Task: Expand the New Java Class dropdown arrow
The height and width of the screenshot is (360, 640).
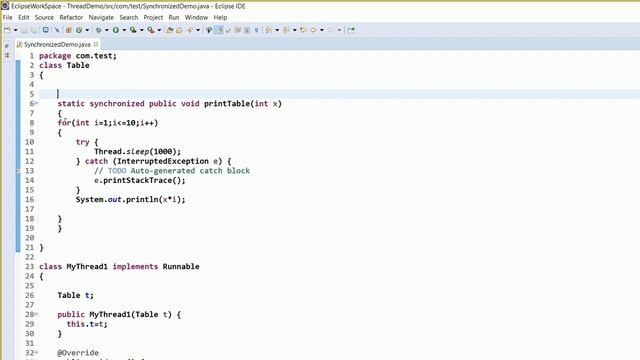Action: click(x=87, y=30)
